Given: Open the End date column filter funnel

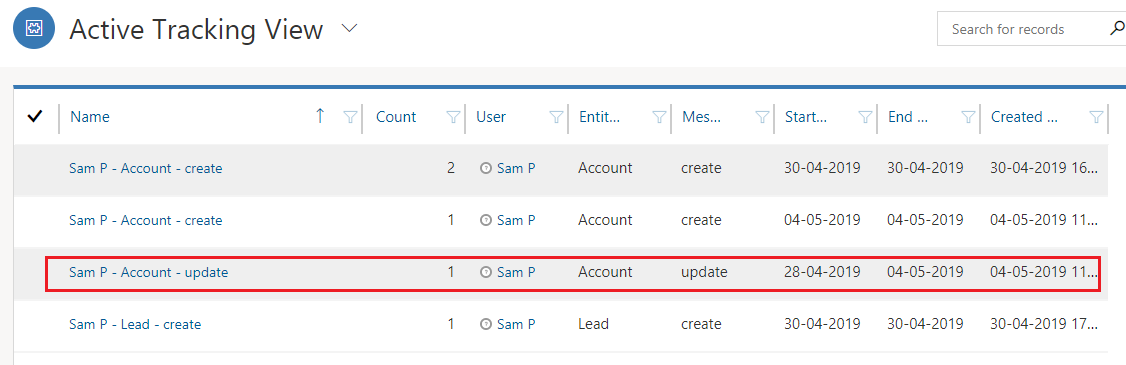Looking at the screenshot, I should [x=968, y=117].
